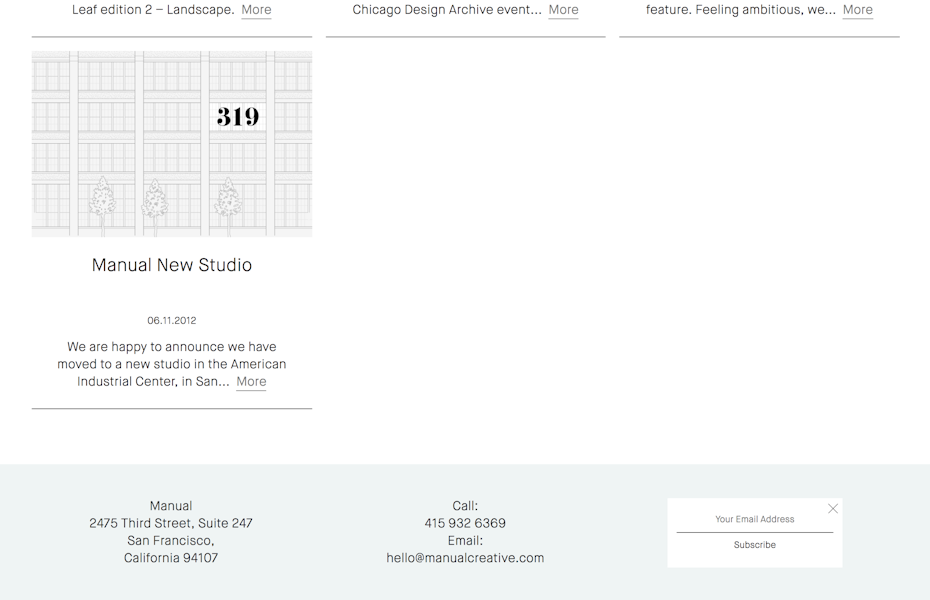930x600 pixels.
Task: Click the 'Leaf edition 2 – Landscape' excerpt text
Action: [153, 10]
